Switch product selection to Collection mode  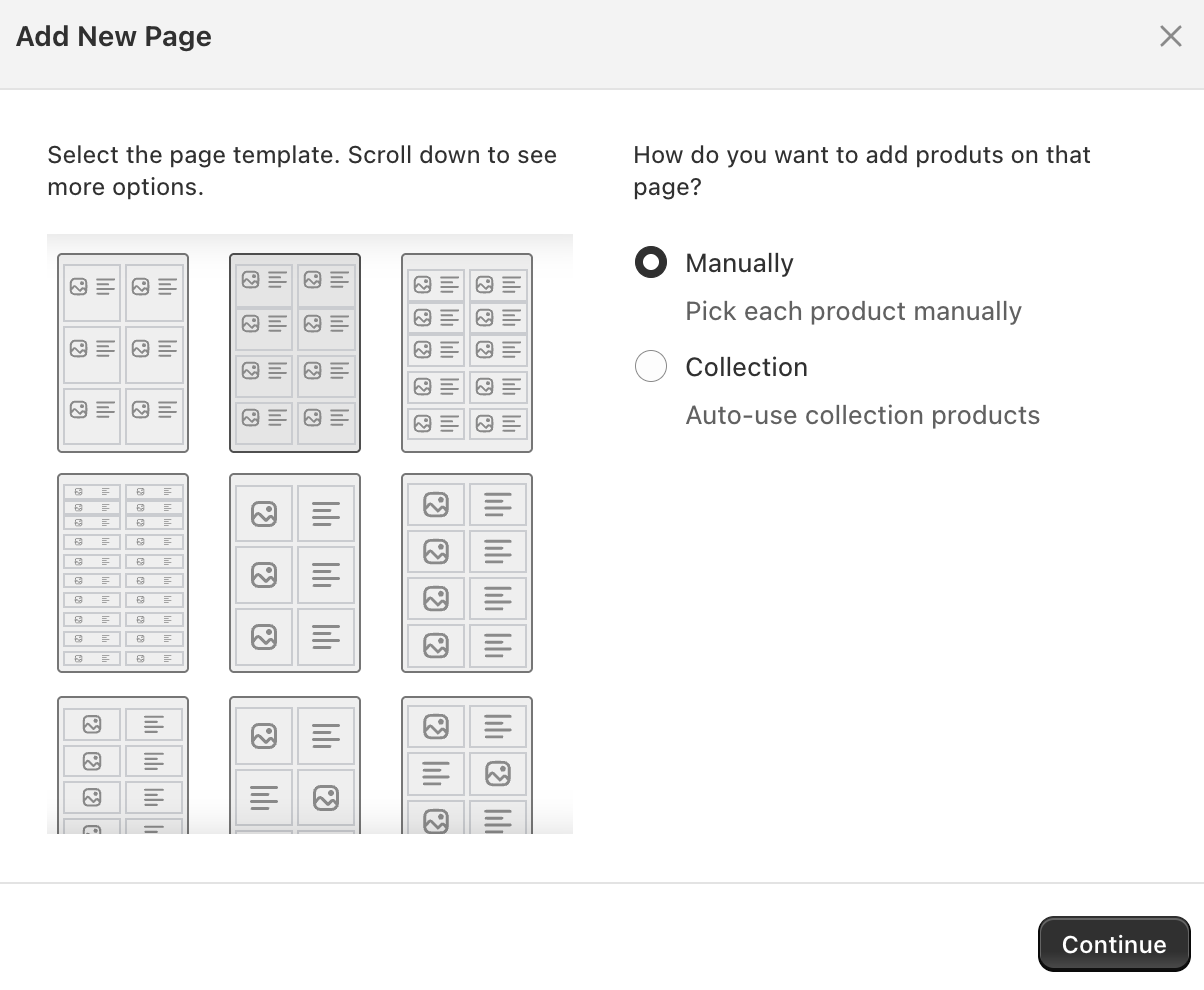pyautogui.click(x=650, y=366)
